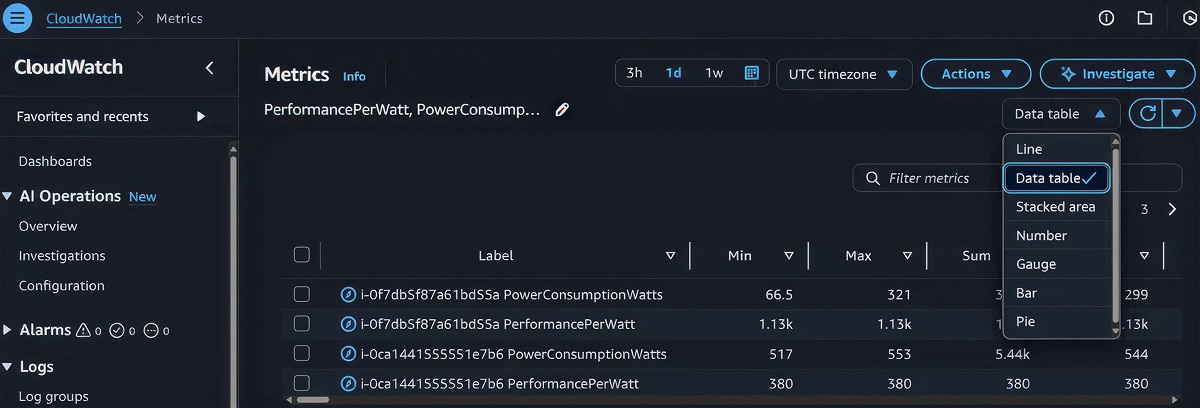
Task: Open the folder icon in top bar
Action: (x=1145, y=18)
